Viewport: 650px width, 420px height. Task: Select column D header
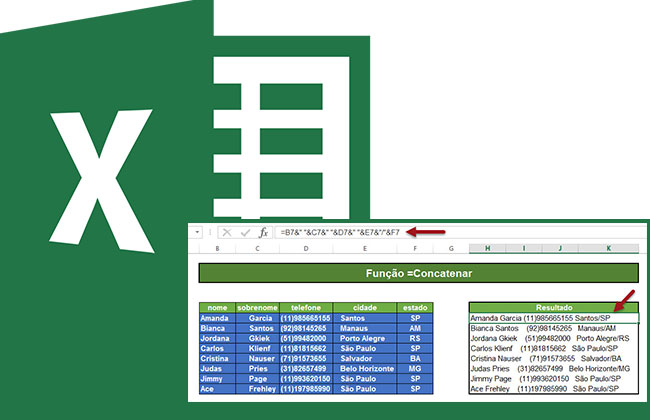click(x=306, y=248)
